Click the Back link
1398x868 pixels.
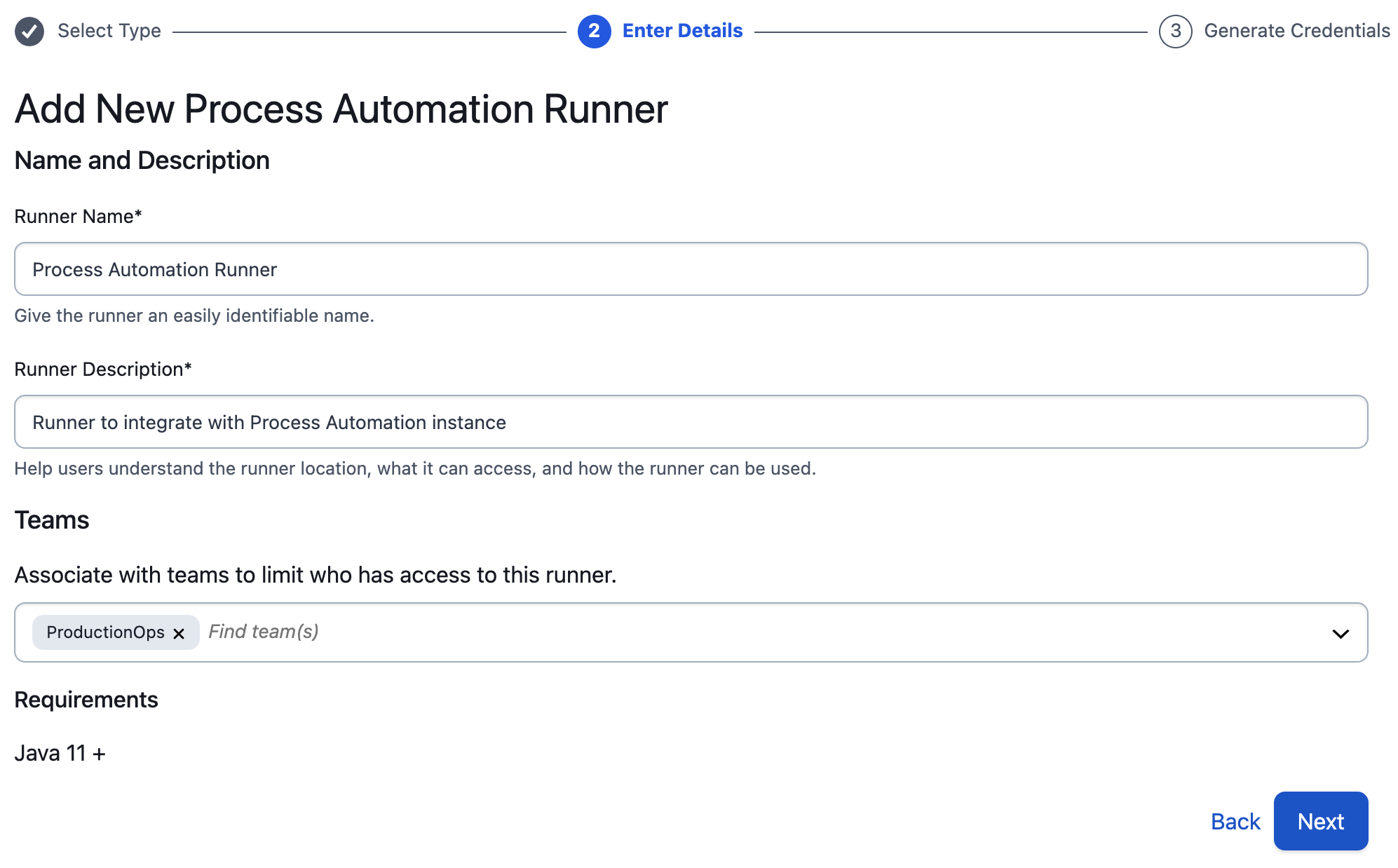pos(1235,822)
